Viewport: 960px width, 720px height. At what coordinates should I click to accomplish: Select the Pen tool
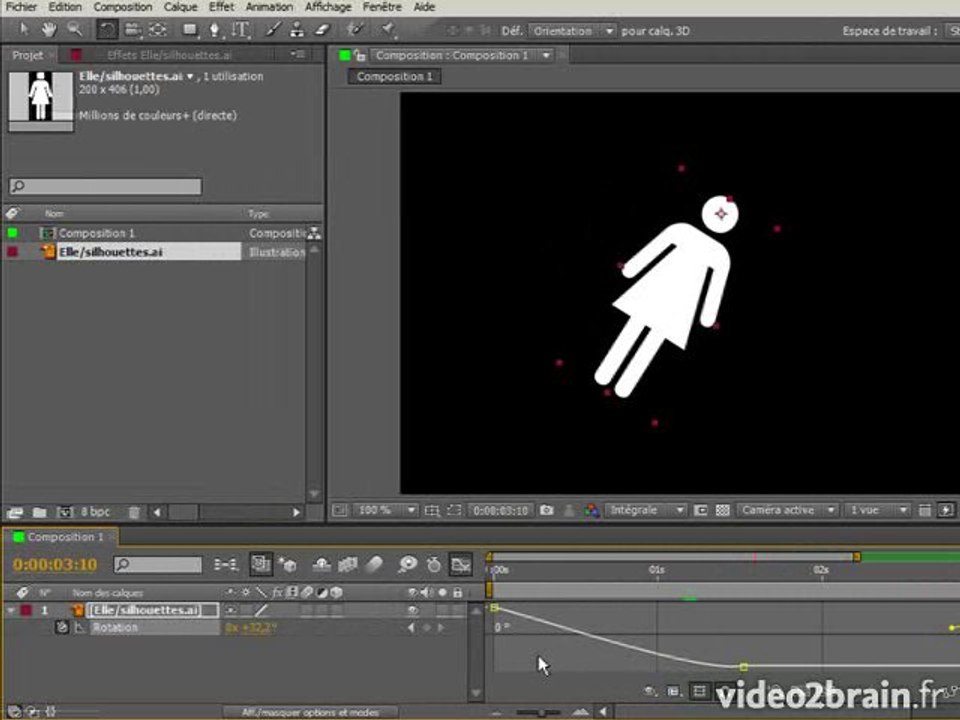point(216,29)
